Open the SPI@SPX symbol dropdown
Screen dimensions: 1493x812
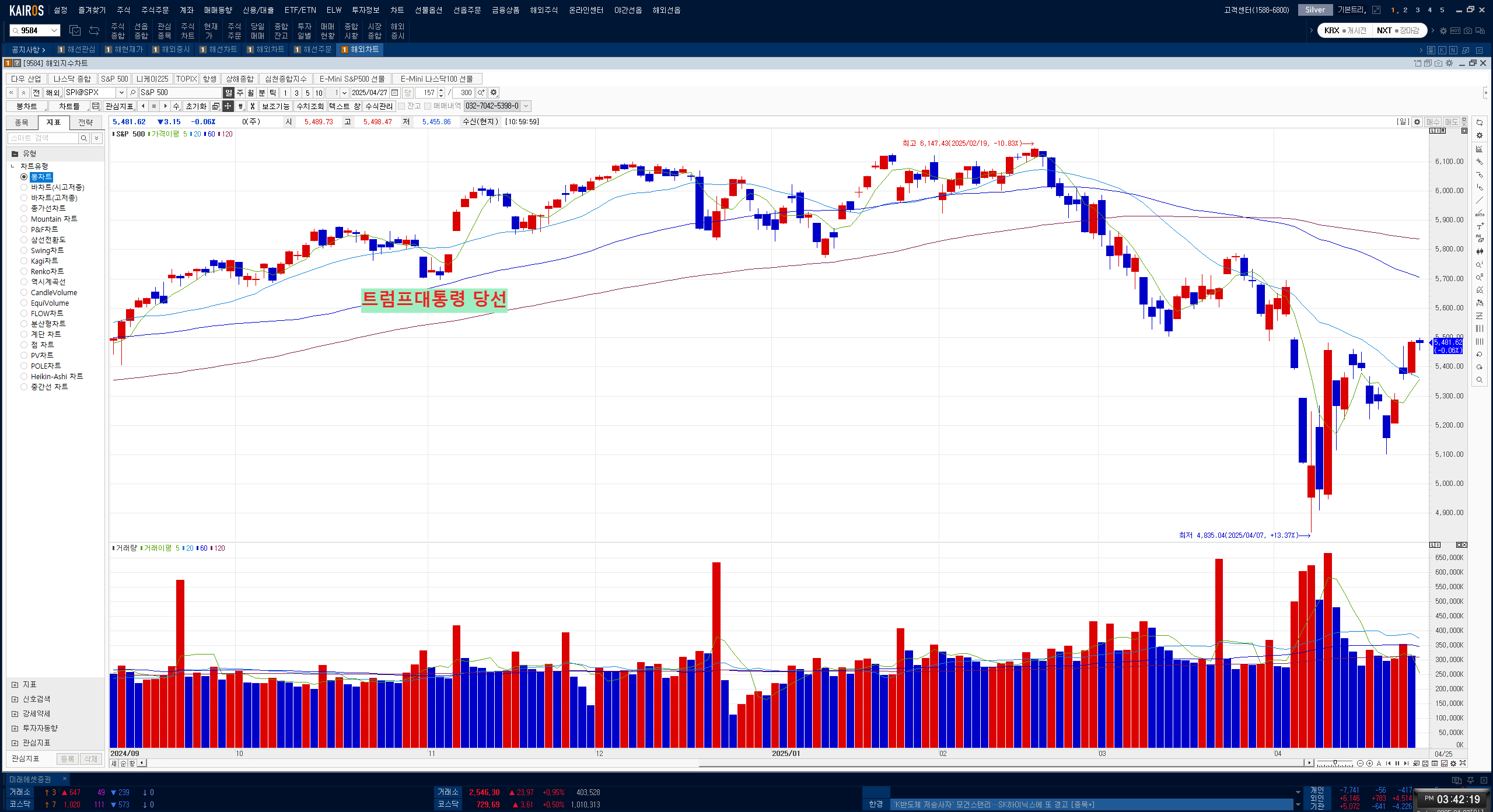121,93
